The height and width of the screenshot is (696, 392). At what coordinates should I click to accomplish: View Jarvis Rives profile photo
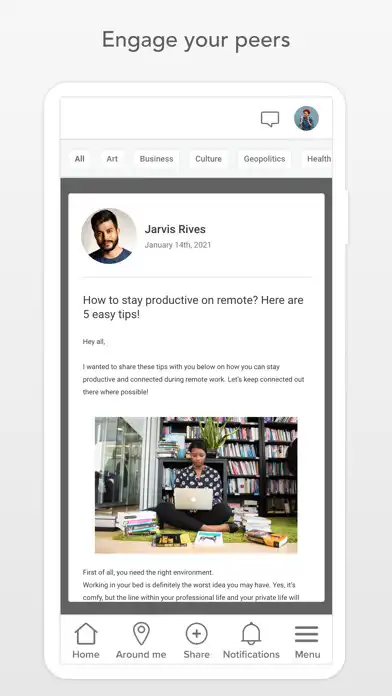[x=109, y=236]
